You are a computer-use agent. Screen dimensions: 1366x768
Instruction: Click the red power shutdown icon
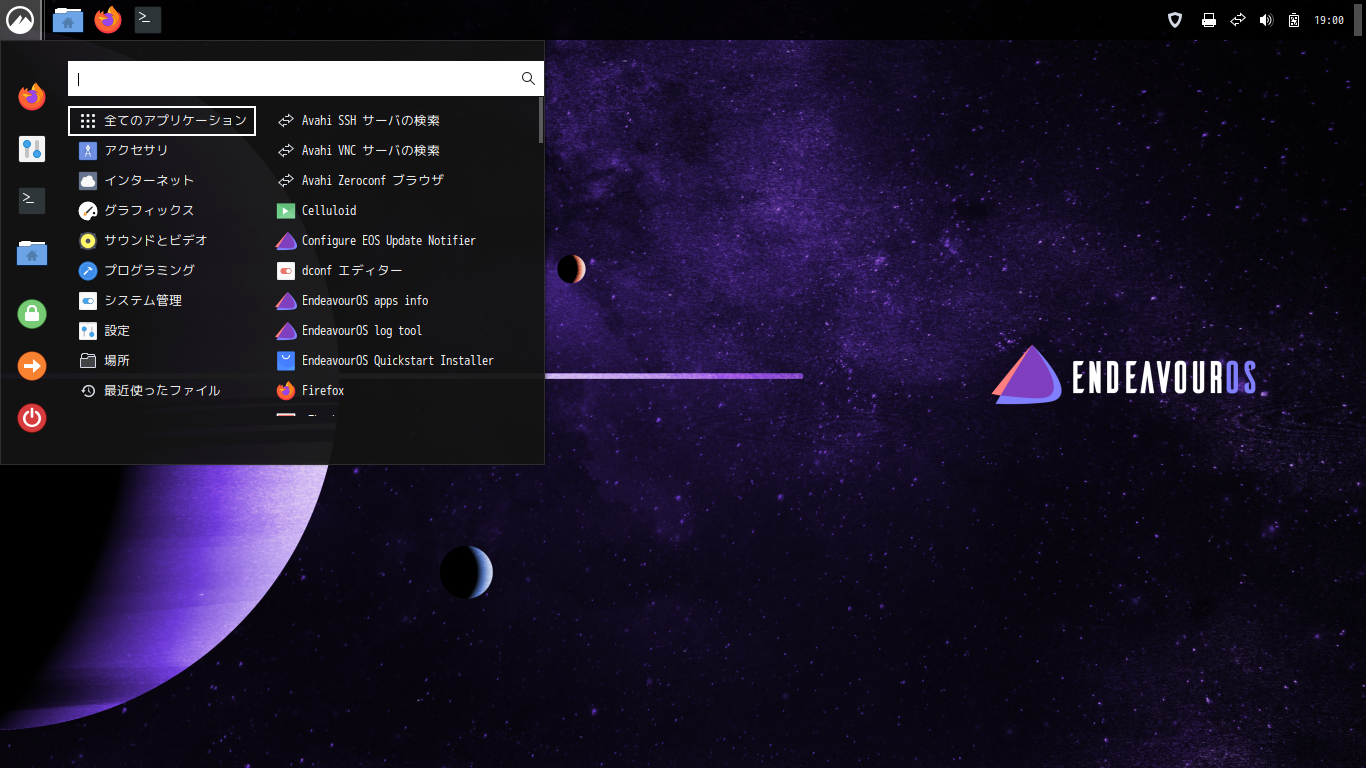32,418
